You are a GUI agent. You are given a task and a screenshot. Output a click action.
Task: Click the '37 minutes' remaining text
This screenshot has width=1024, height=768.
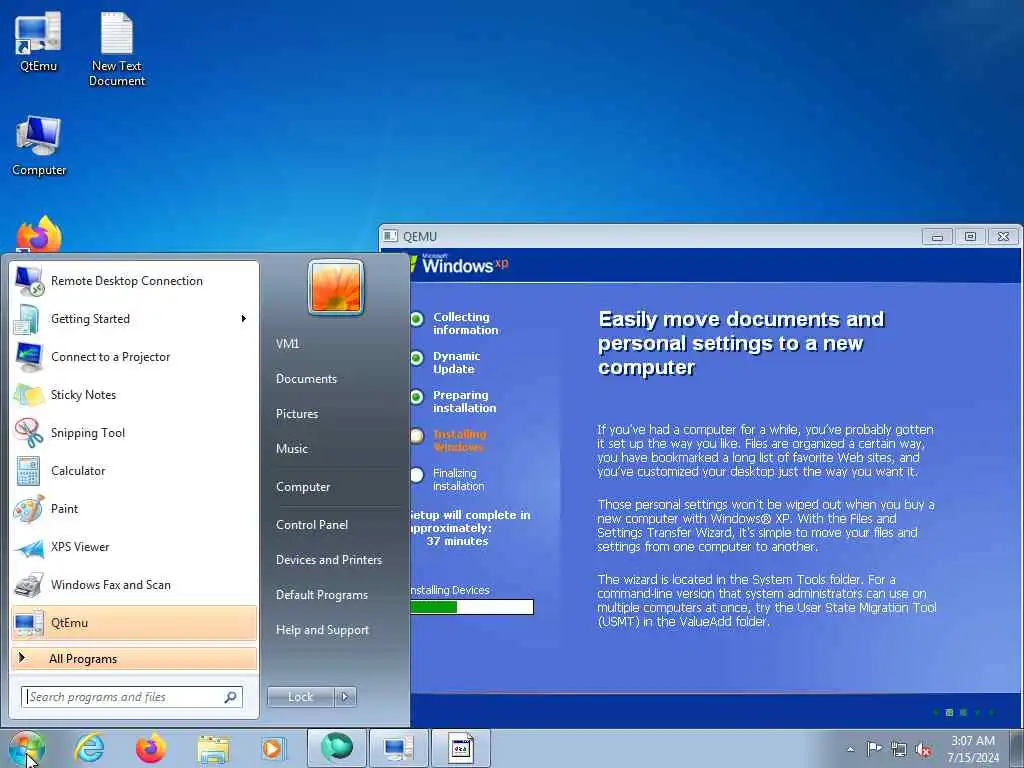click(x=457, y=541)
